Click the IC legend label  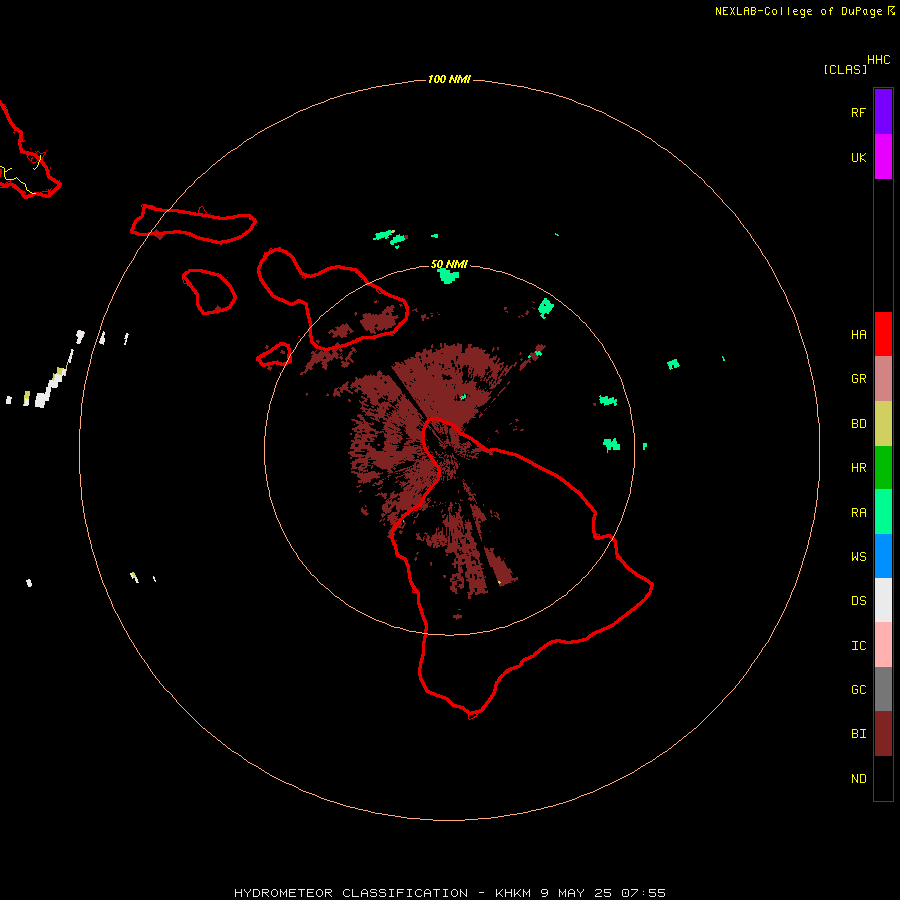tap(858, 646)
